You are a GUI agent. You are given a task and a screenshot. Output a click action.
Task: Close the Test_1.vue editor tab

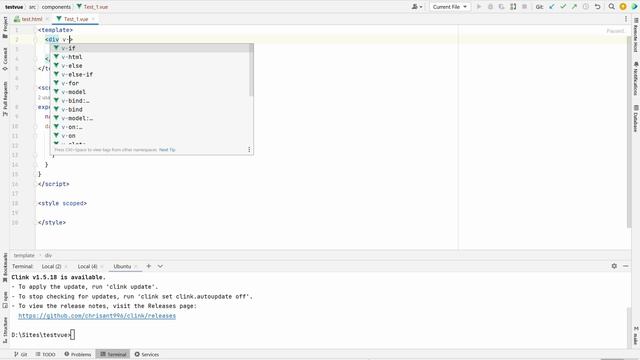[x=93, y=19]
